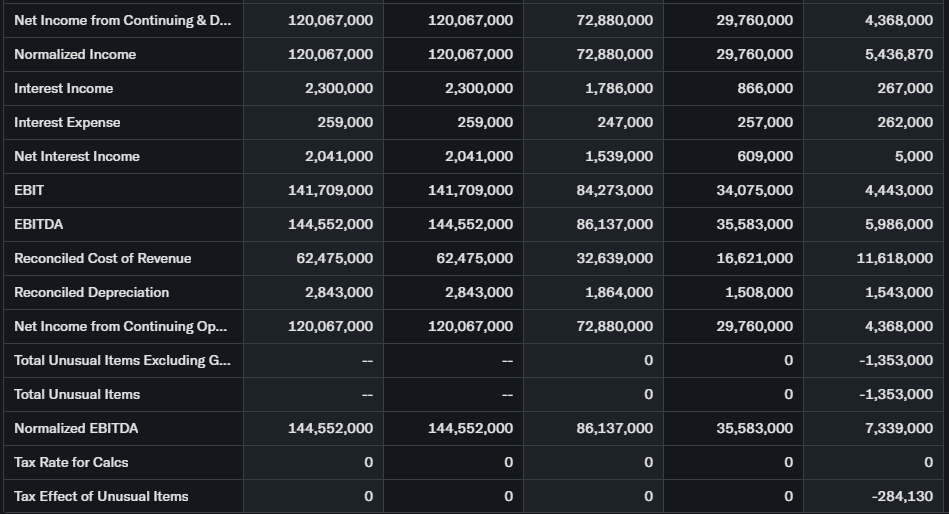This screenshot has height=514, width=949.
Task: Click the 5,436,870 Normalized Income cell
Action: coord(899,54)
